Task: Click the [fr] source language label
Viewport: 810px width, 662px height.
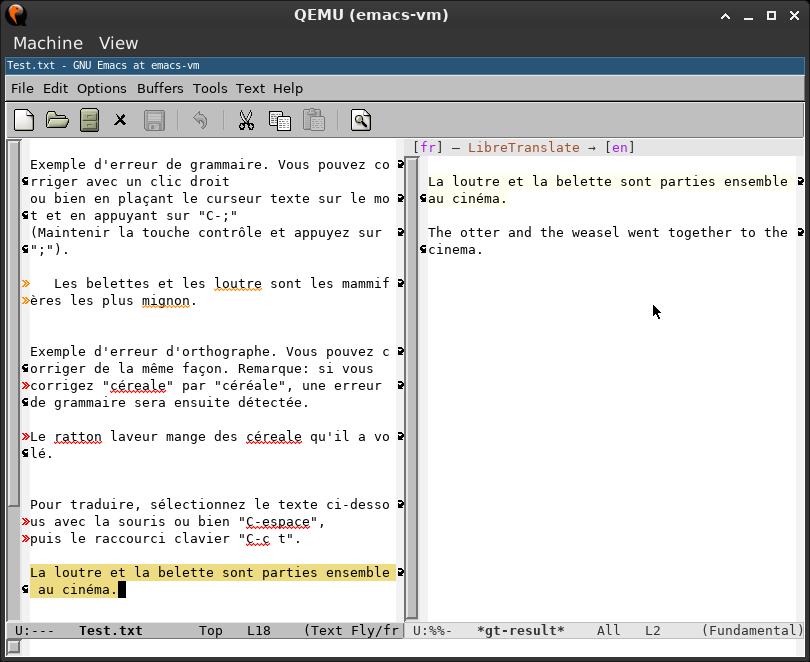Action: (428, 147)
